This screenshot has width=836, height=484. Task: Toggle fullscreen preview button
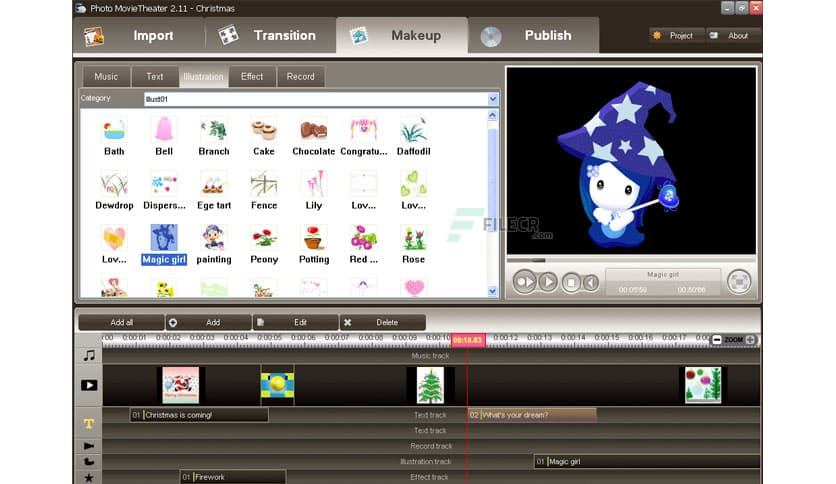pos(739,281)
